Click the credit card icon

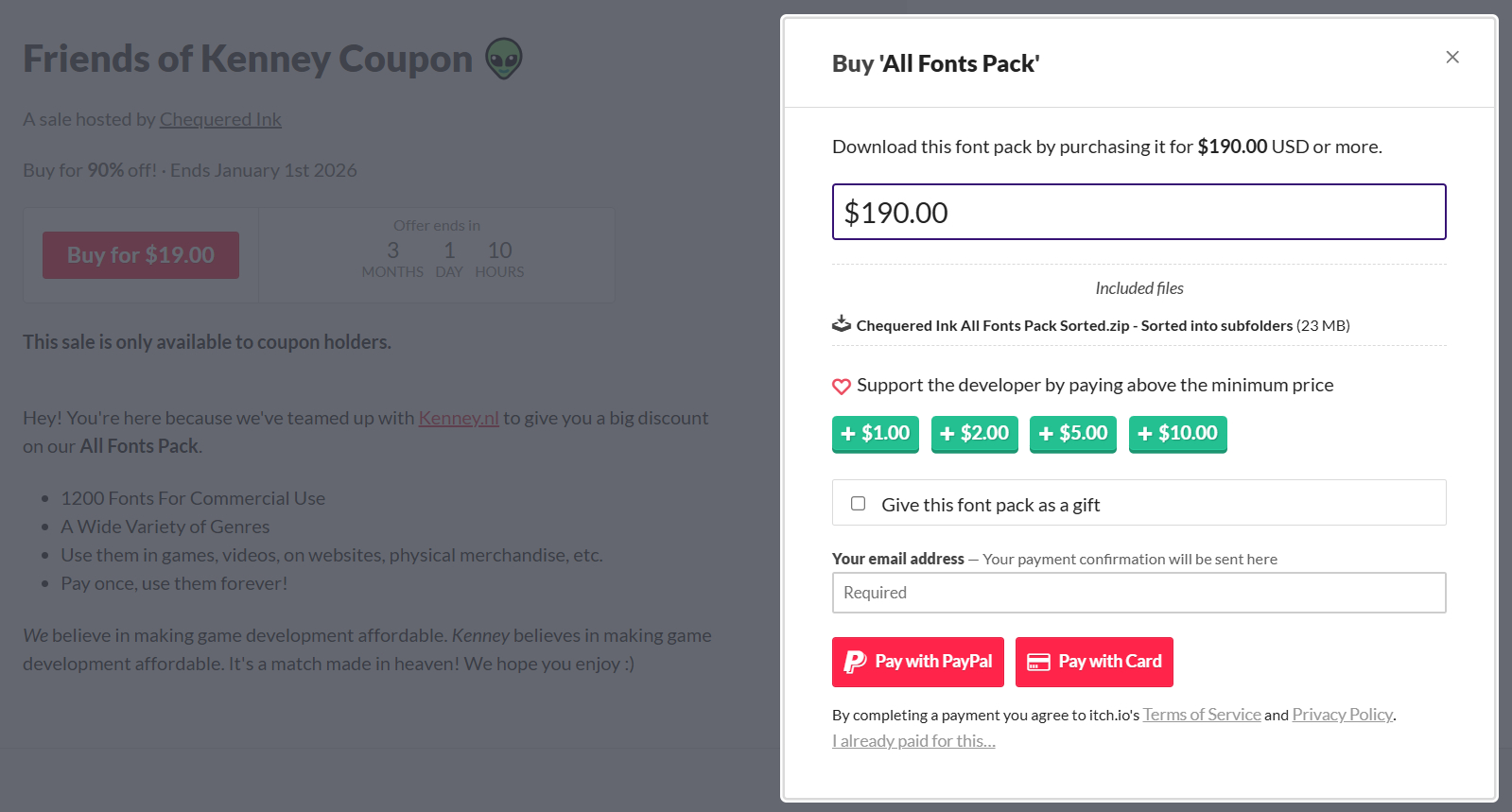pos(1038,662)
